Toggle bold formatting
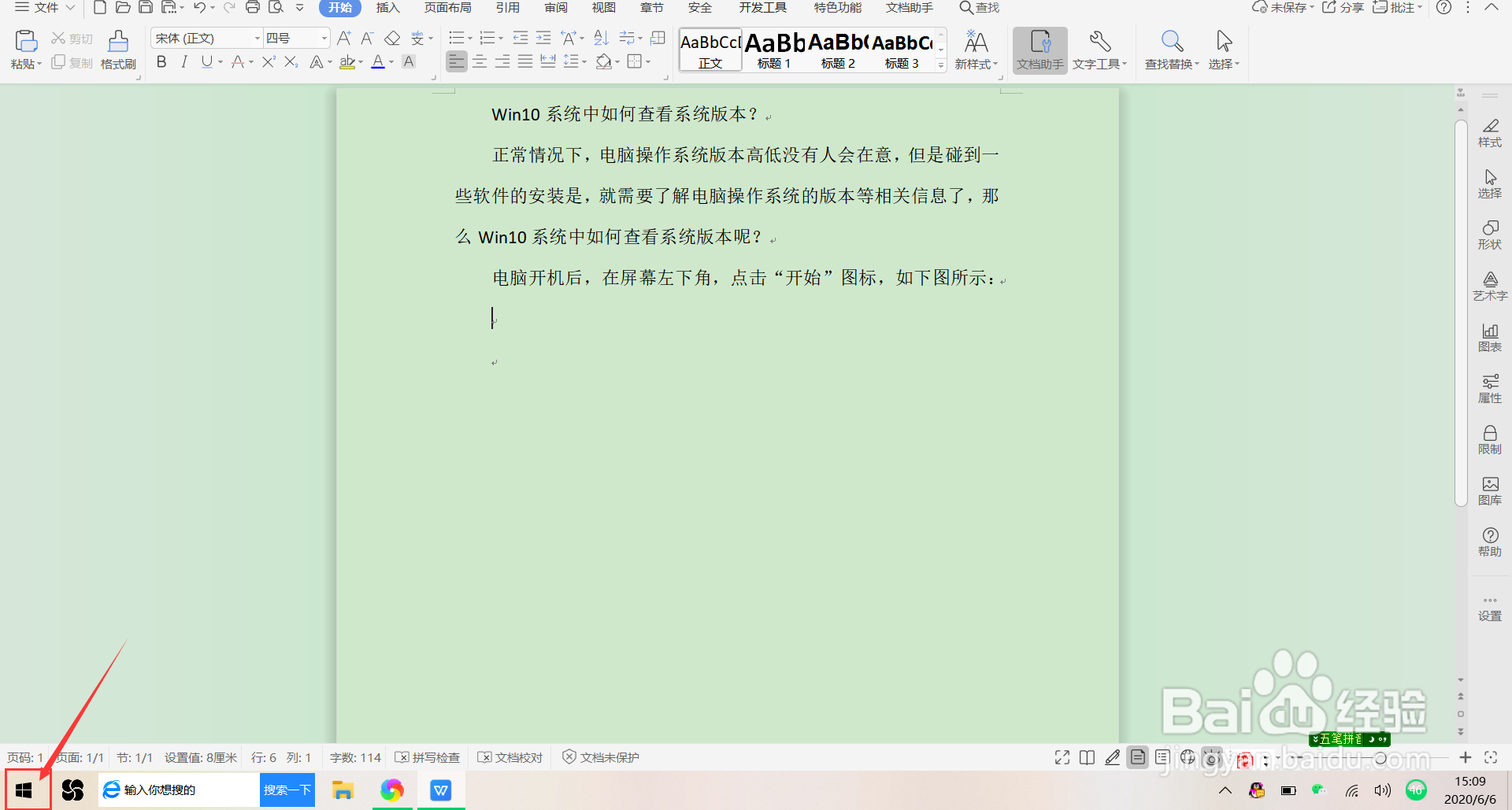 (161, 61)
